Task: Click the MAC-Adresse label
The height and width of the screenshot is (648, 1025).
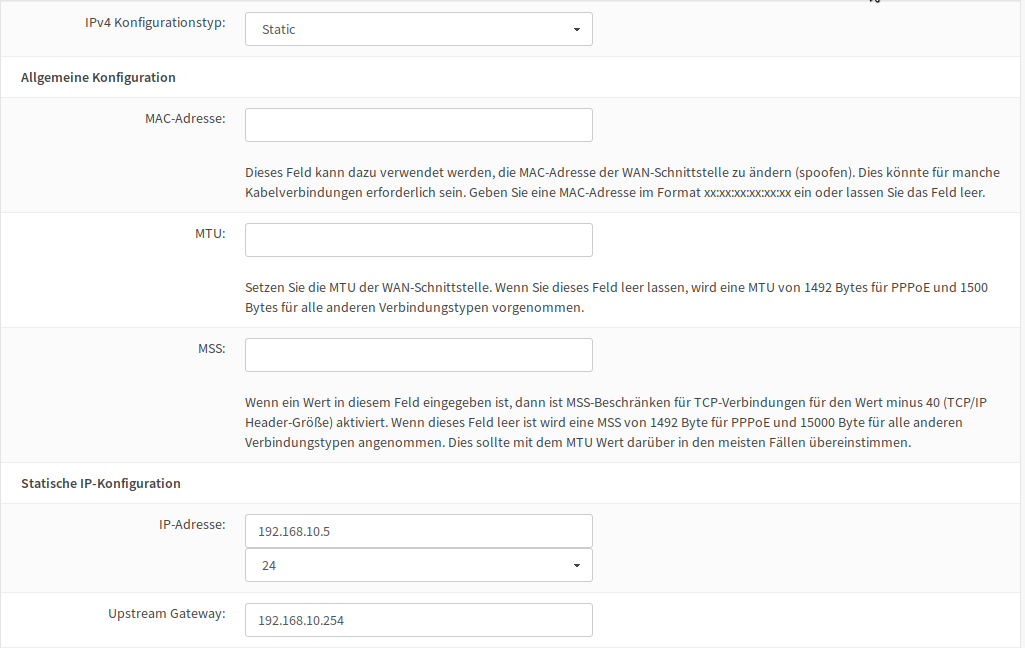Action: (185, 118)
